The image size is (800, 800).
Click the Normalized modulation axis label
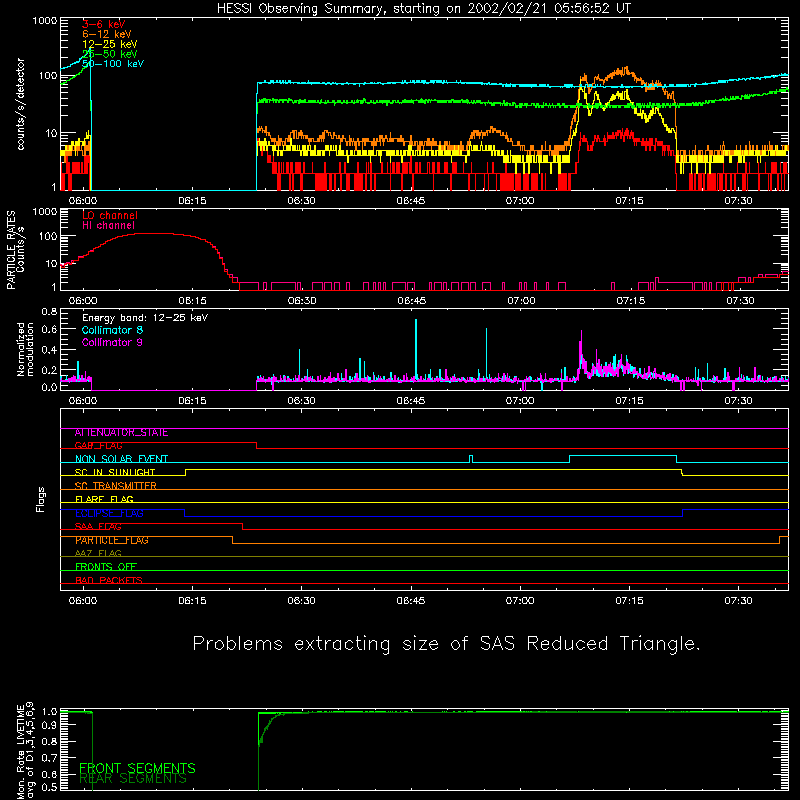(25, 349)
